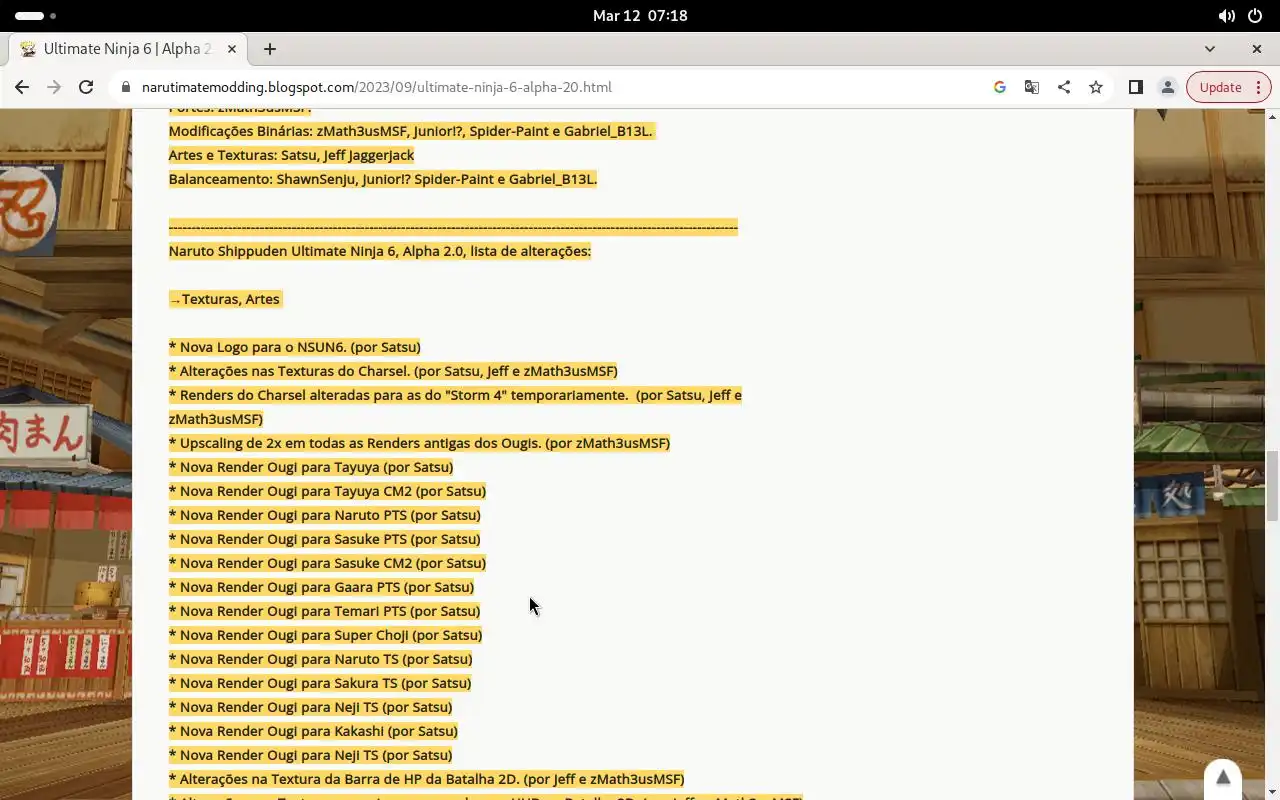Click 'Nova Render Ougi para Temari PTS'
This screenshot has width=1280, height=800.
324,611
